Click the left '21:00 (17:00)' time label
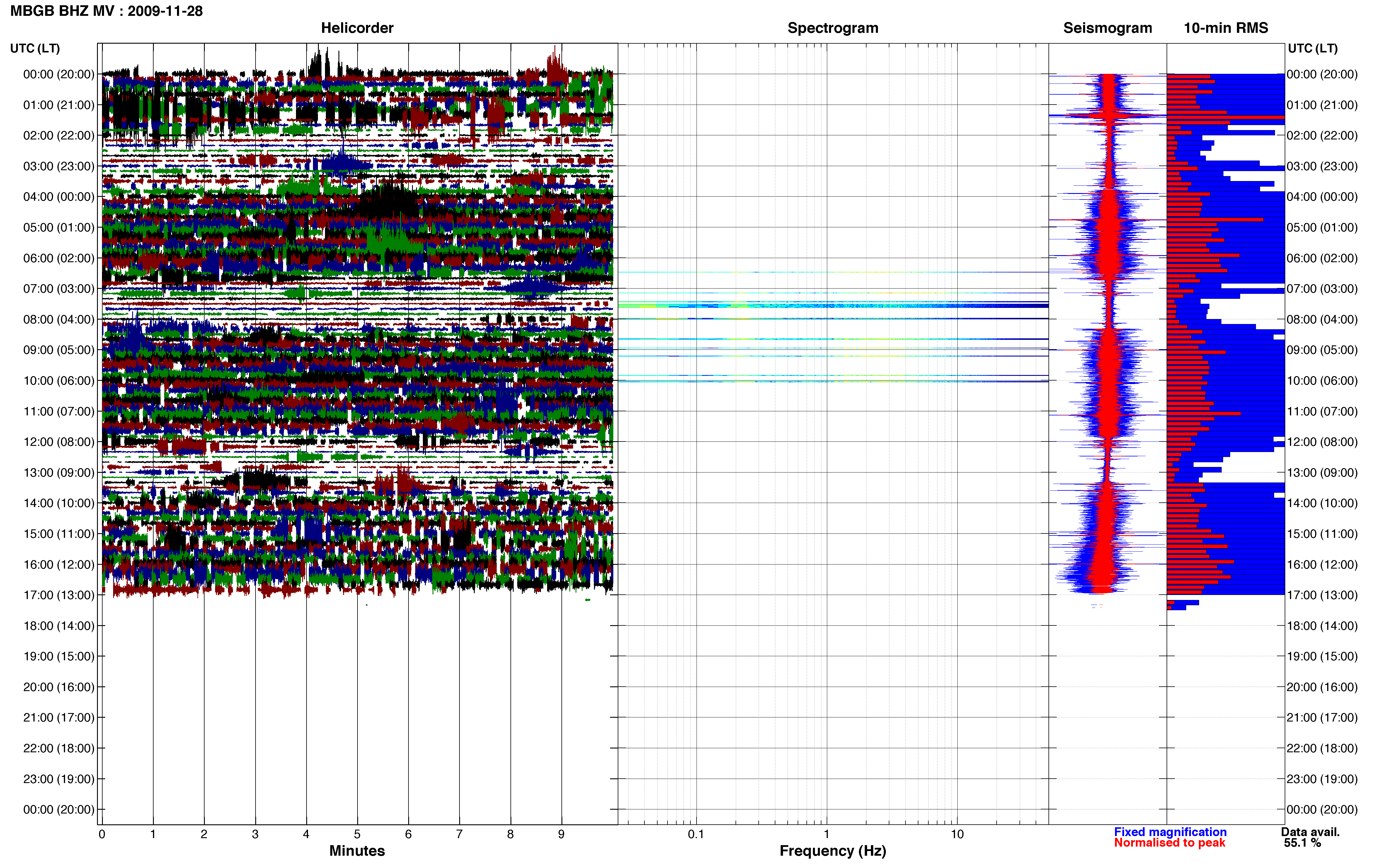1389x868 pixels. (59, 718)
